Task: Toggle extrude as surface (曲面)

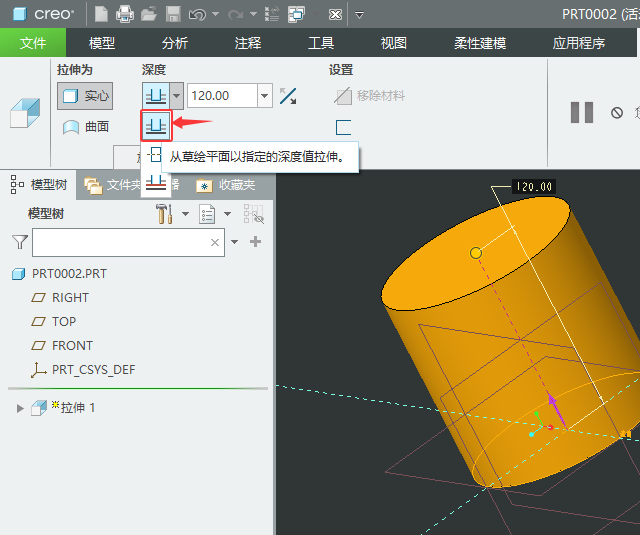Action: (85, 127)
